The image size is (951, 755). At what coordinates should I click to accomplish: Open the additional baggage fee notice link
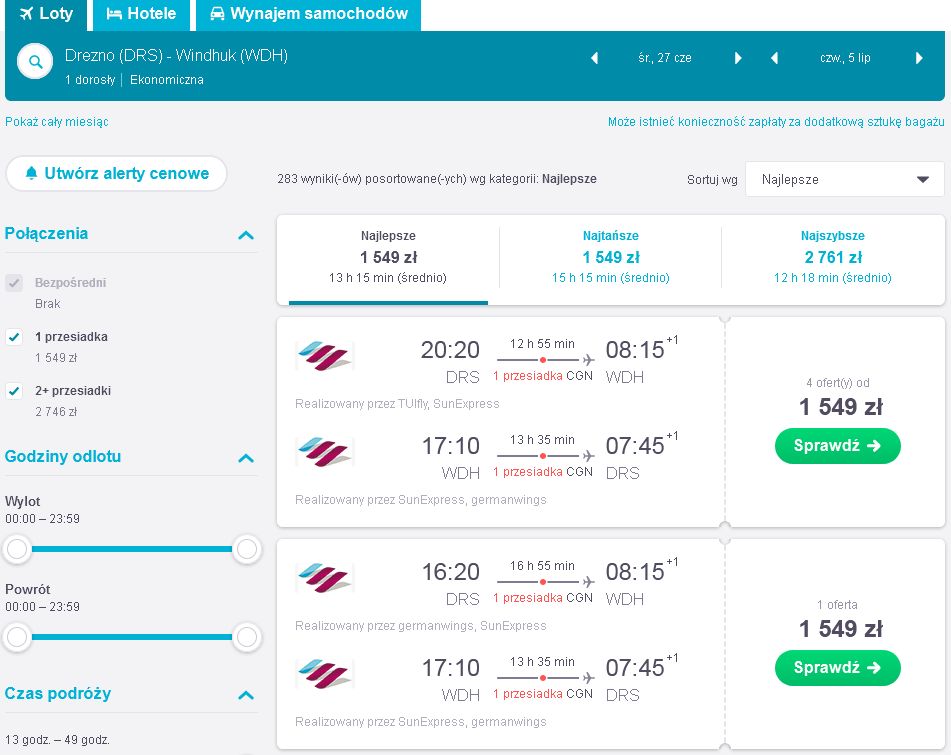tap(776, 122)
